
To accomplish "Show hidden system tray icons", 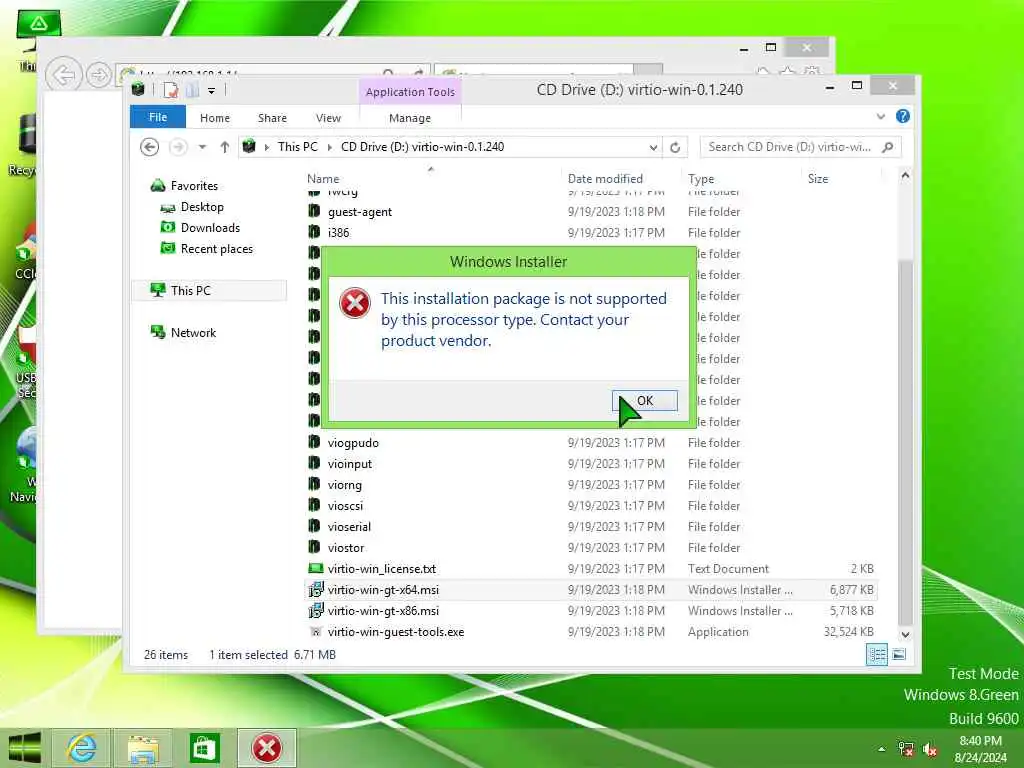I will 882,749.
